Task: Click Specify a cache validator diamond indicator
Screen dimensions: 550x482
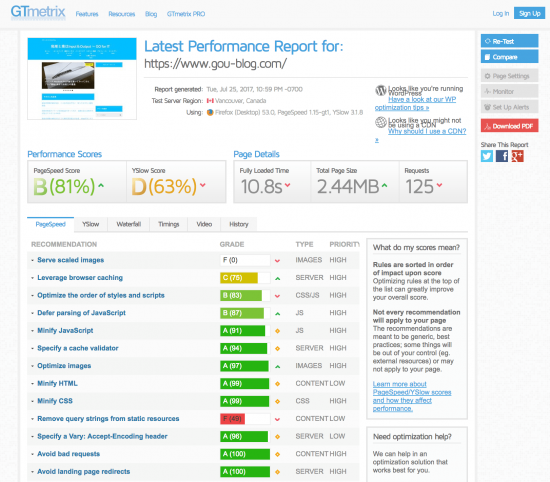Action: pyautogui.click(x=277, y=349)
